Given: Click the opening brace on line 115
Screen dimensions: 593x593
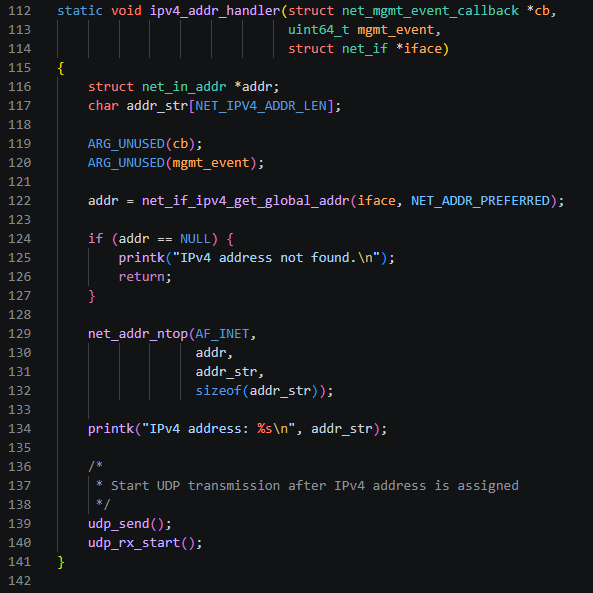Looking at the screenshot, I should [x=61, y=68].
